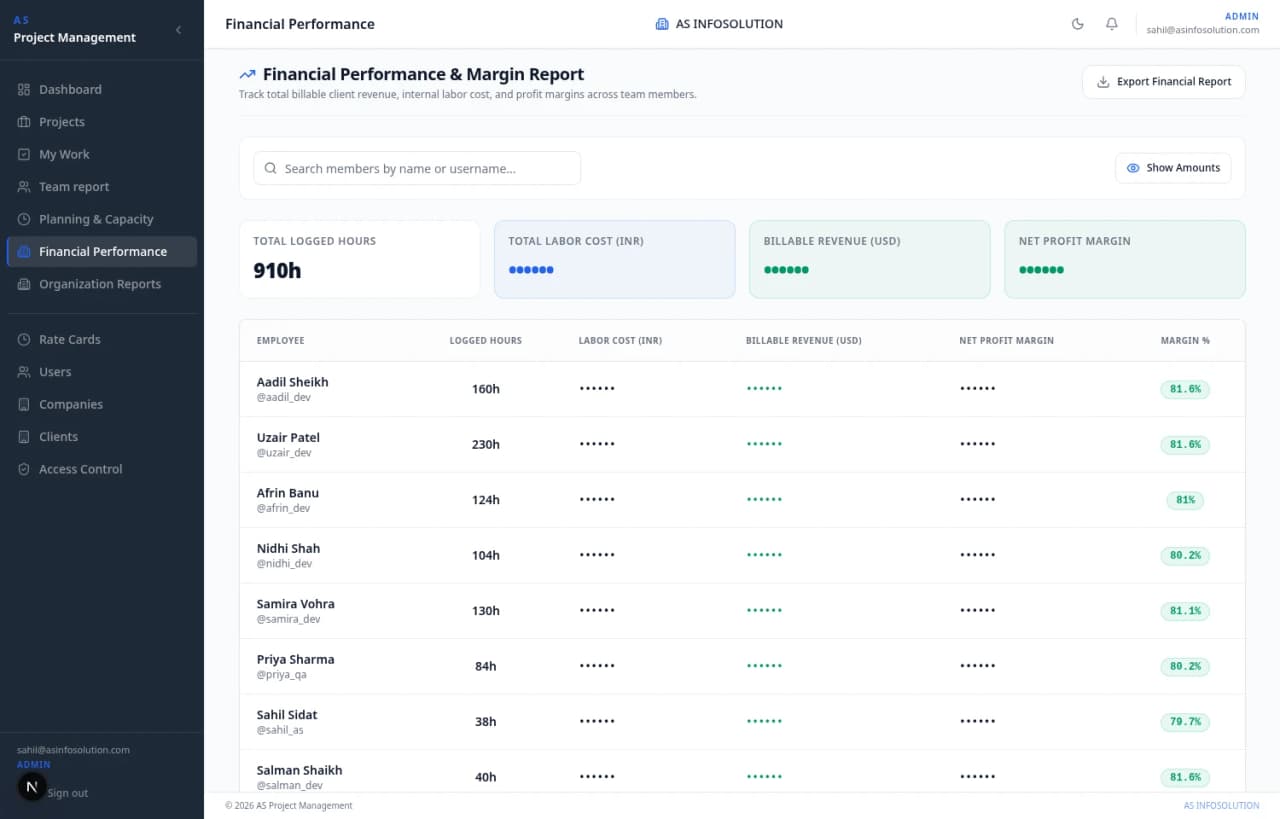Click the 910h total hours value
This screenshot has height=819, width=1280.
[x=277, y=270]
